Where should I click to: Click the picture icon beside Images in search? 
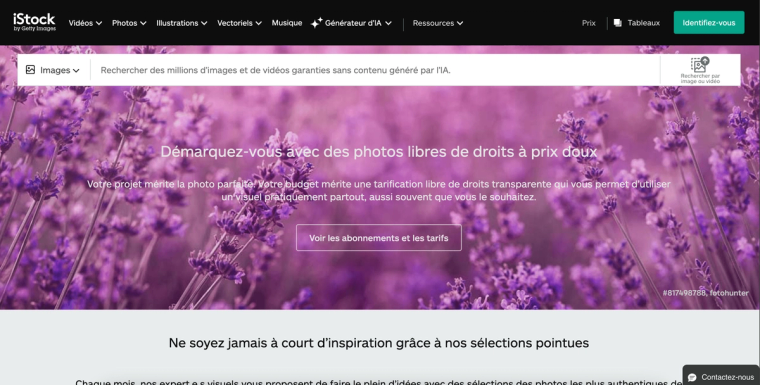click(31, 70)
